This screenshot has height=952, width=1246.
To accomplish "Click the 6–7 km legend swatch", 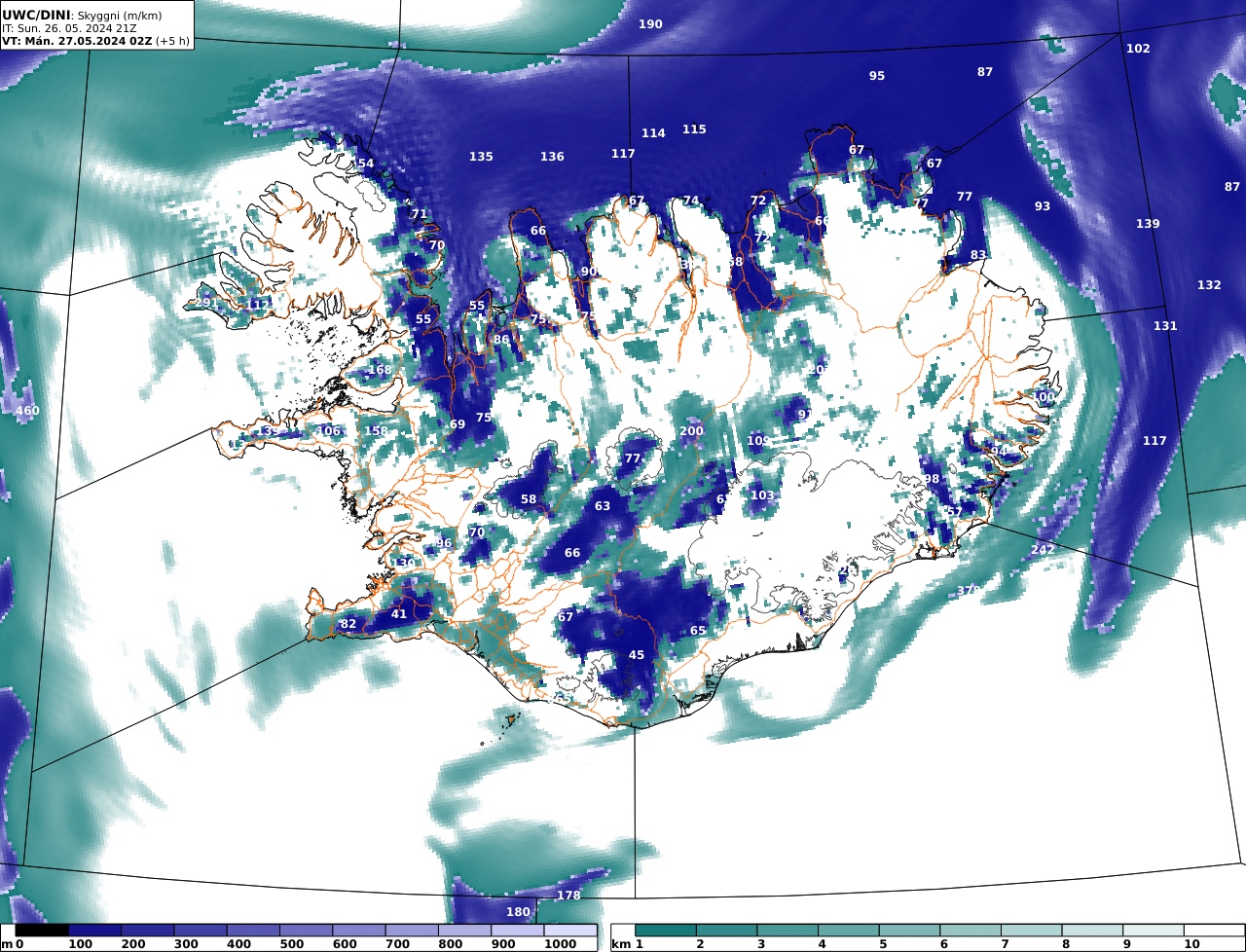I will 971,931.
